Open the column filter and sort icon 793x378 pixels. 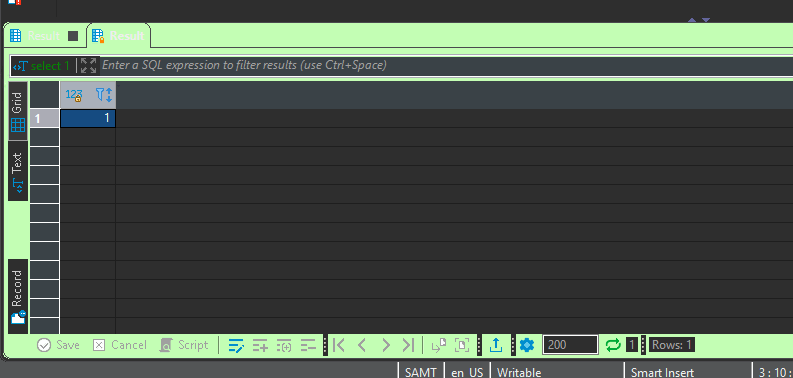pos(104,95)
